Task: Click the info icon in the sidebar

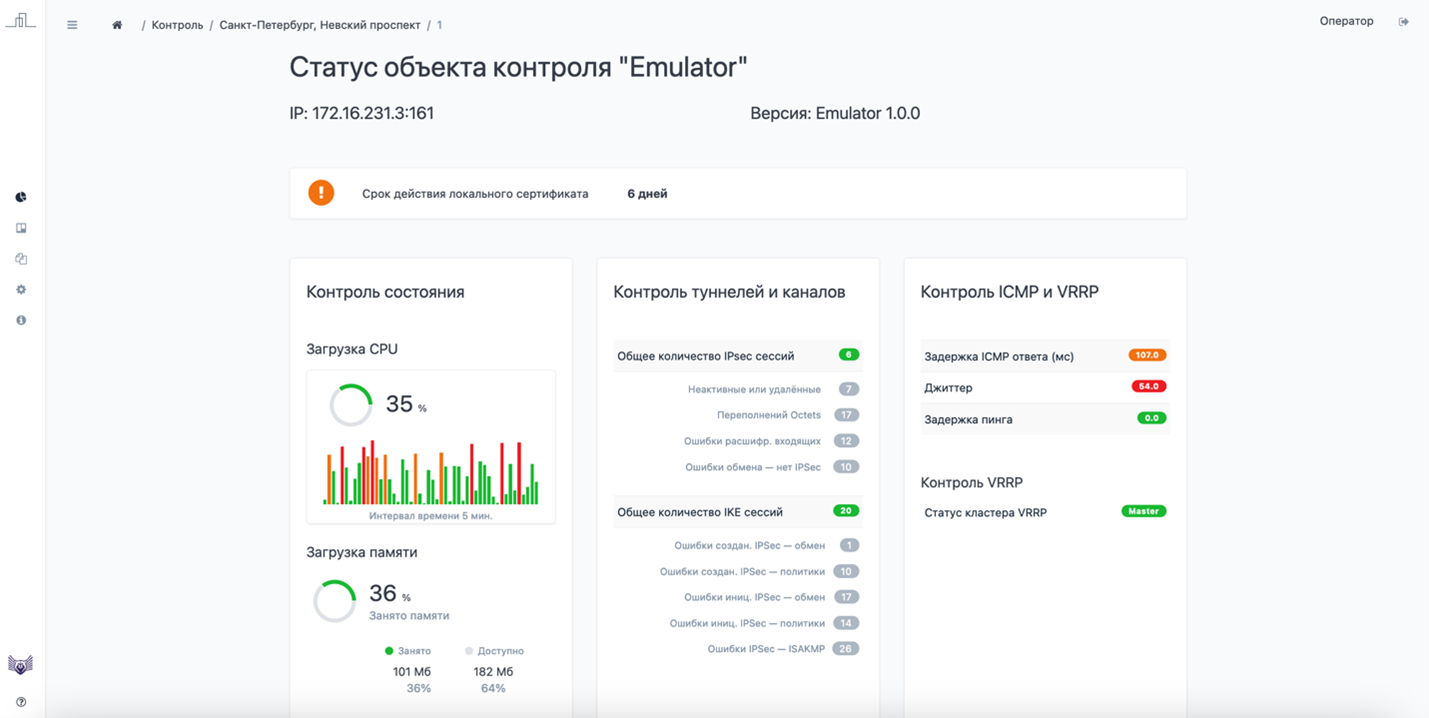Action: [x=20, y=319]
